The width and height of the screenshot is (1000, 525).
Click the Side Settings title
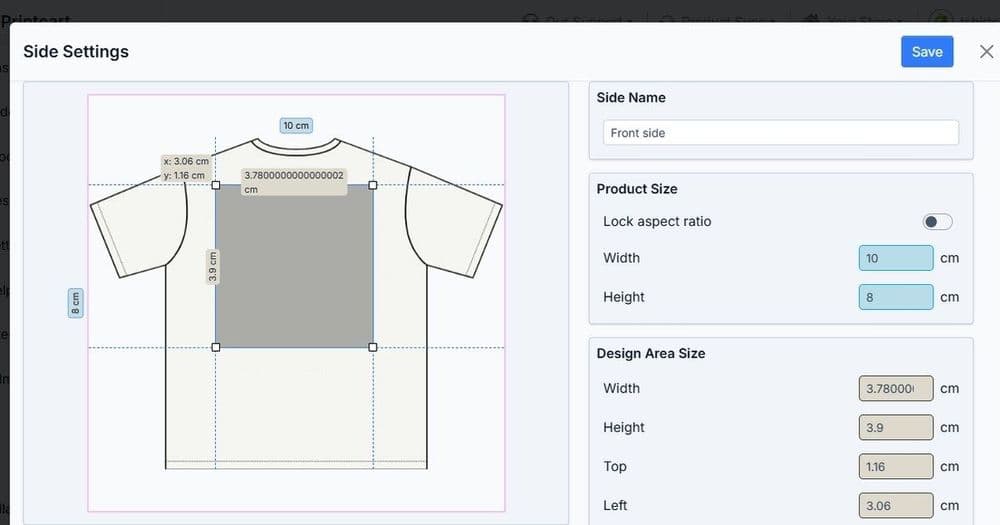pos(76,52)
